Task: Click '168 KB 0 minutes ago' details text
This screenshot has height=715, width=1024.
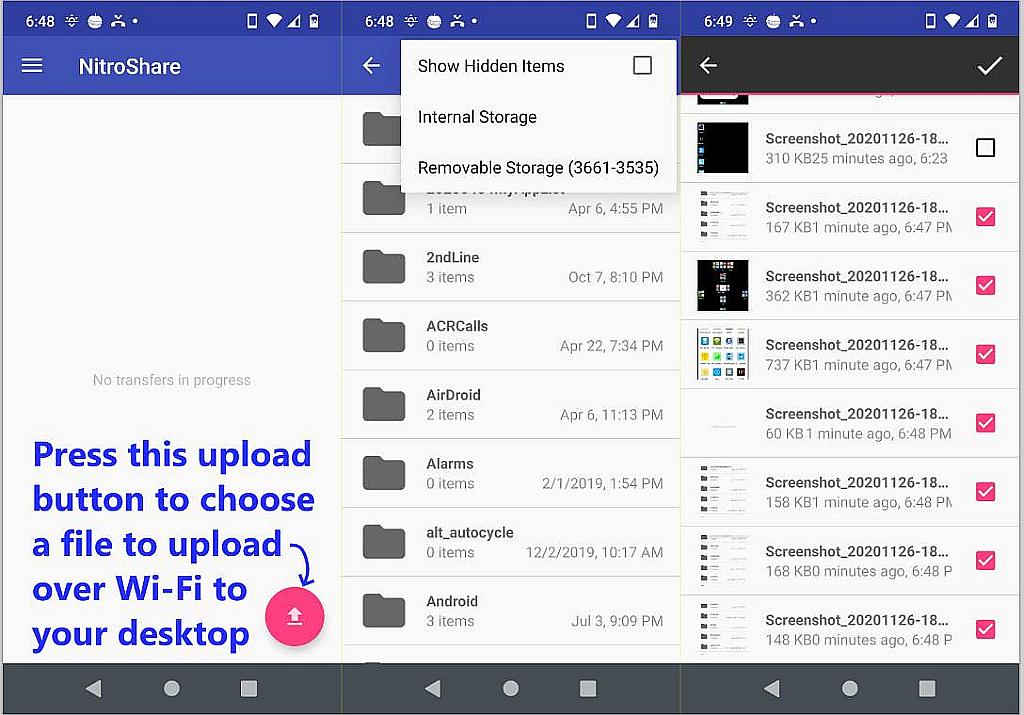Action: [858, 571]
